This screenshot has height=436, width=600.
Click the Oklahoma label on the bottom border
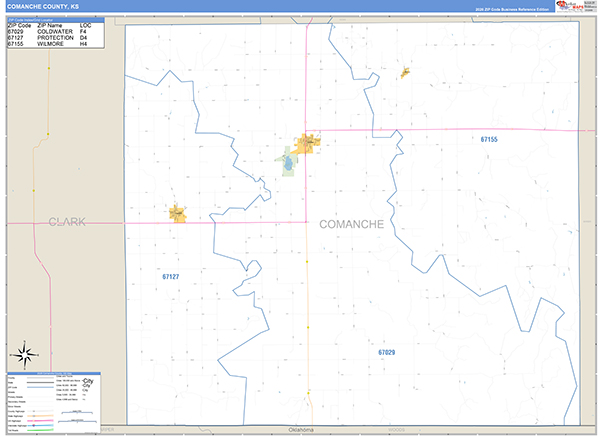301,429
